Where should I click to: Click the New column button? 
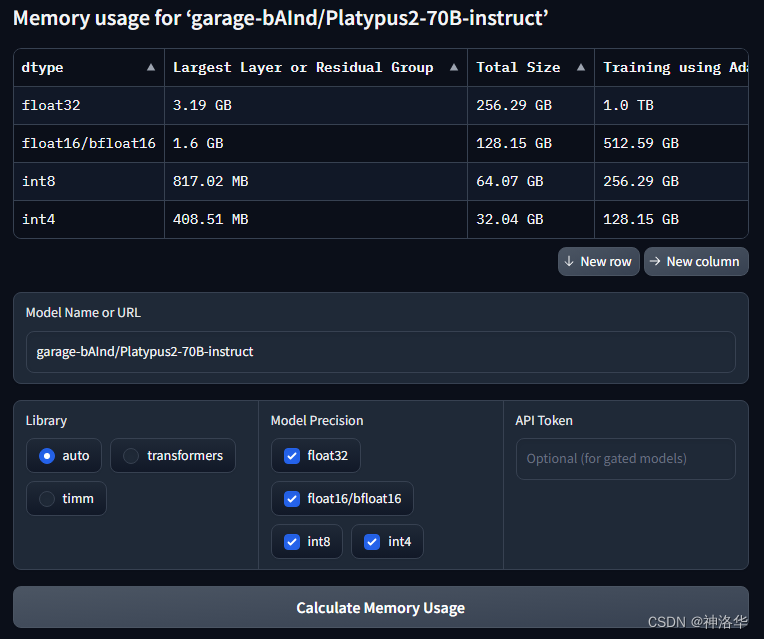coord(696,261)
